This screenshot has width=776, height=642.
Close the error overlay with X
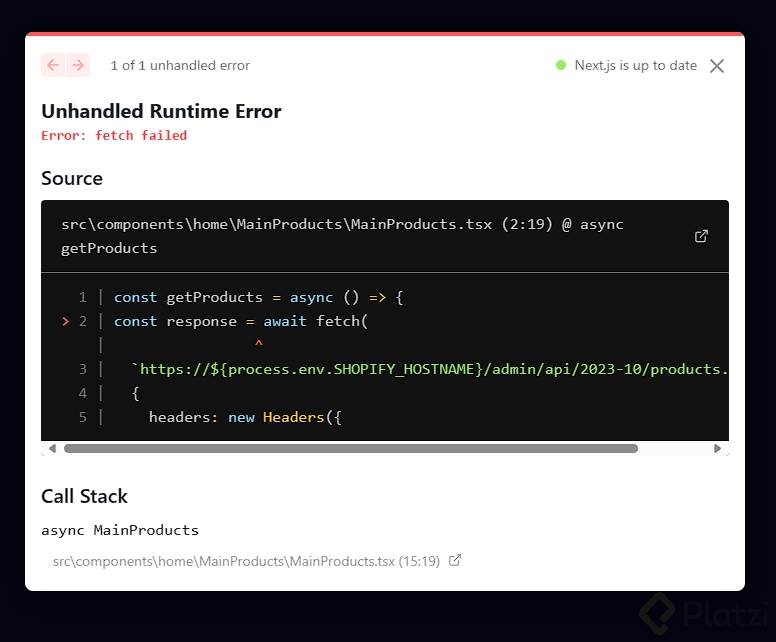717,66
